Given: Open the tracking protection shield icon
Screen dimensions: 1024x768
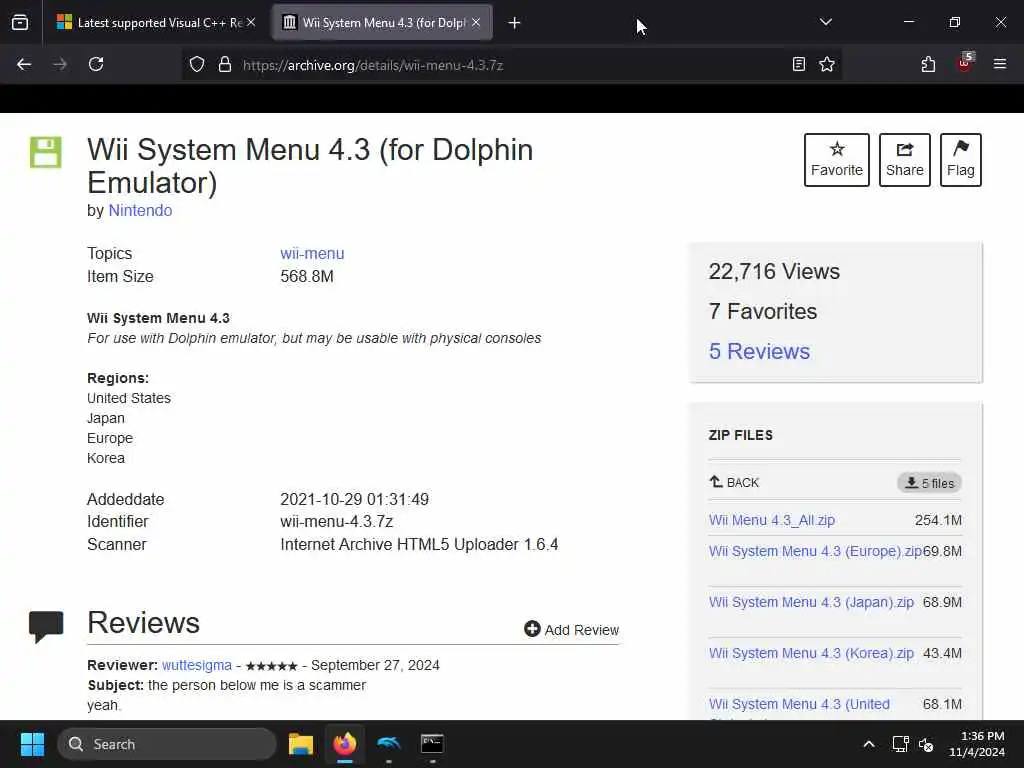Looking at the screenshot, I should click(x=197, y=65).
